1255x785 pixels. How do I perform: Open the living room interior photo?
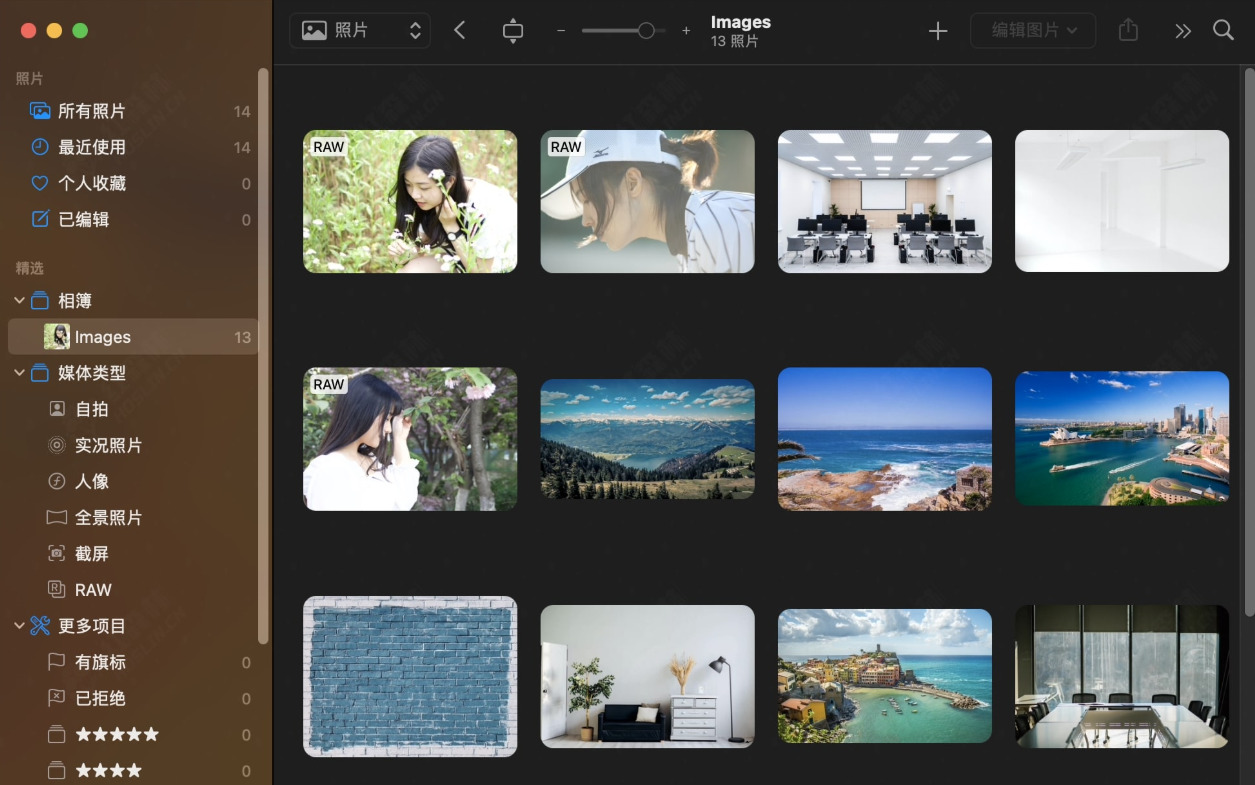(648, 677)
